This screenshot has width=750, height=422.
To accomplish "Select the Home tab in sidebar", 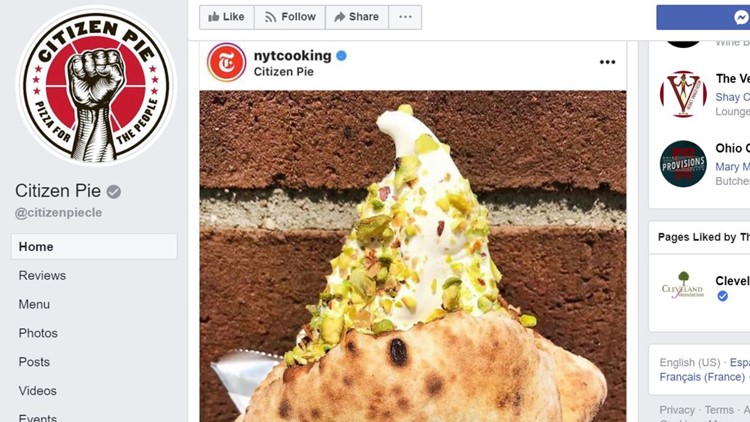I will (x=94, y=246).
